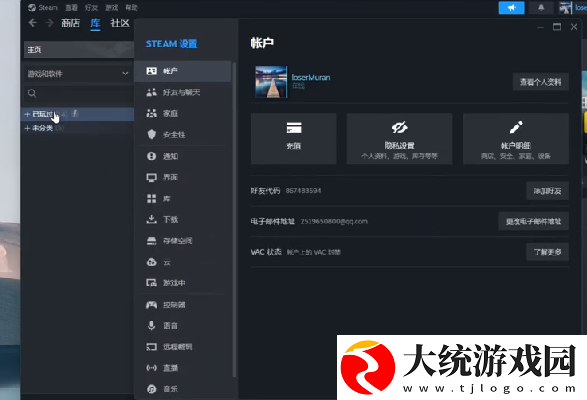Open the 游戏 (Games) menu
The image size is (587, 400).
112,7
